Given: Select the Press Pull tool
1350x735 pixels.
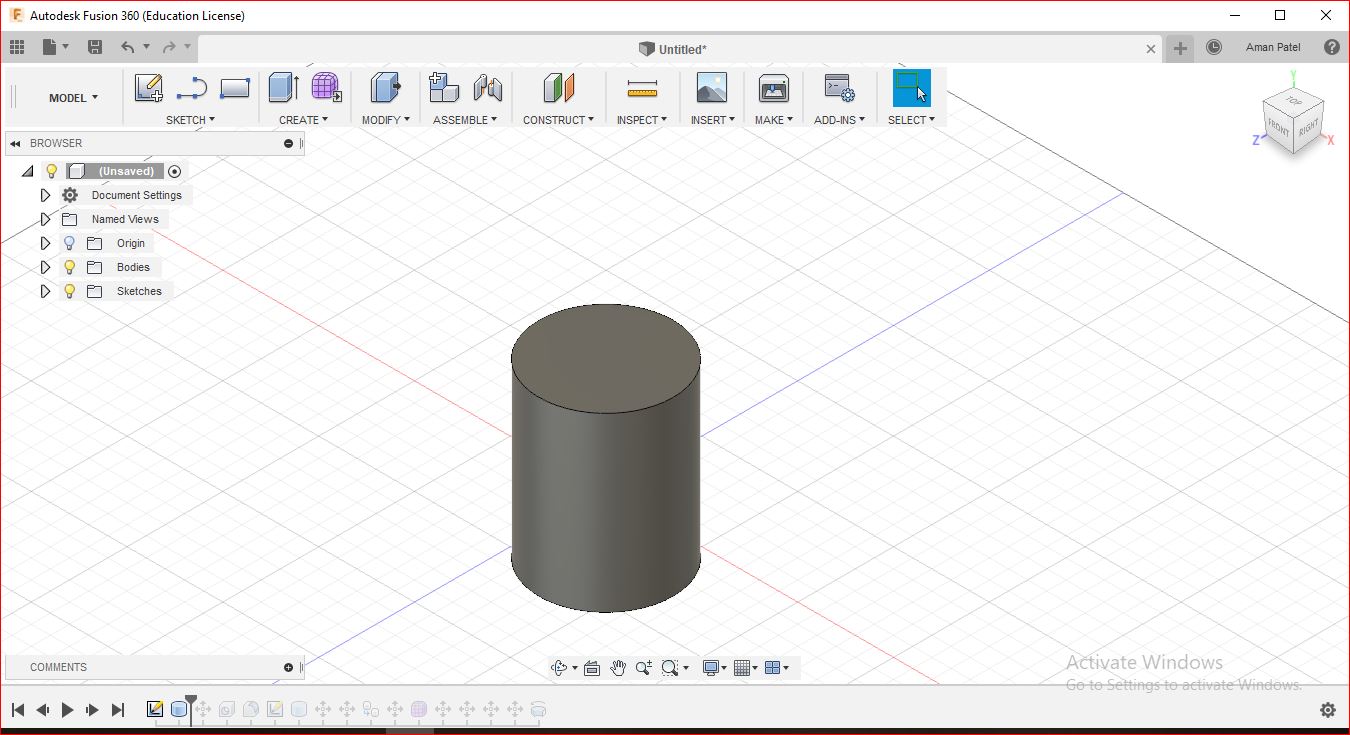Looking at the screenshot, I should (385, 88).
